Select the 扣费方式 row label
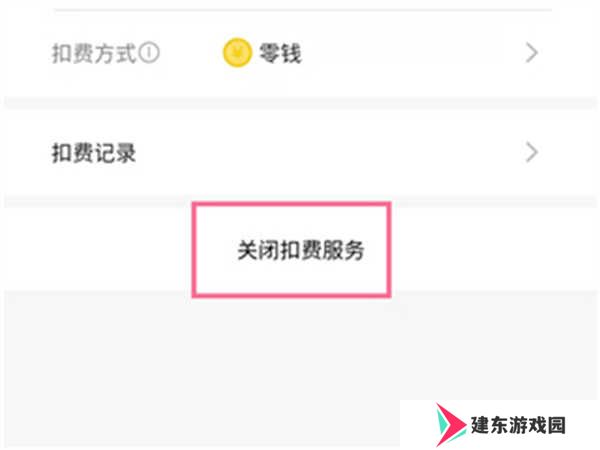The width and height of the screenshot is (600, 450). pos(94,53)
